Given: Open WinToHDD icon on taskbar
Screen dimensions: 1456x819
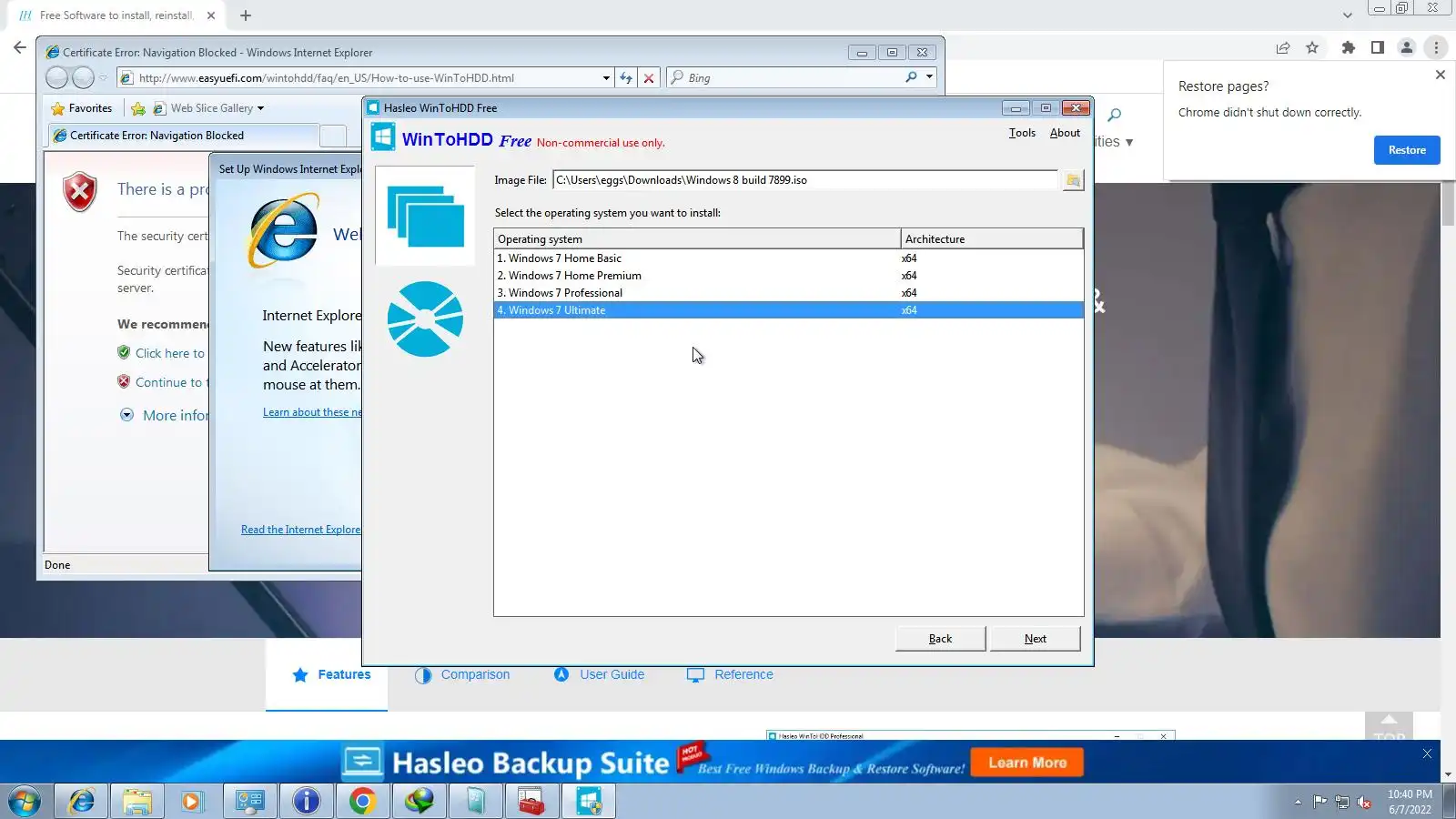Looking at the screenshot, I should pos(589,801).
